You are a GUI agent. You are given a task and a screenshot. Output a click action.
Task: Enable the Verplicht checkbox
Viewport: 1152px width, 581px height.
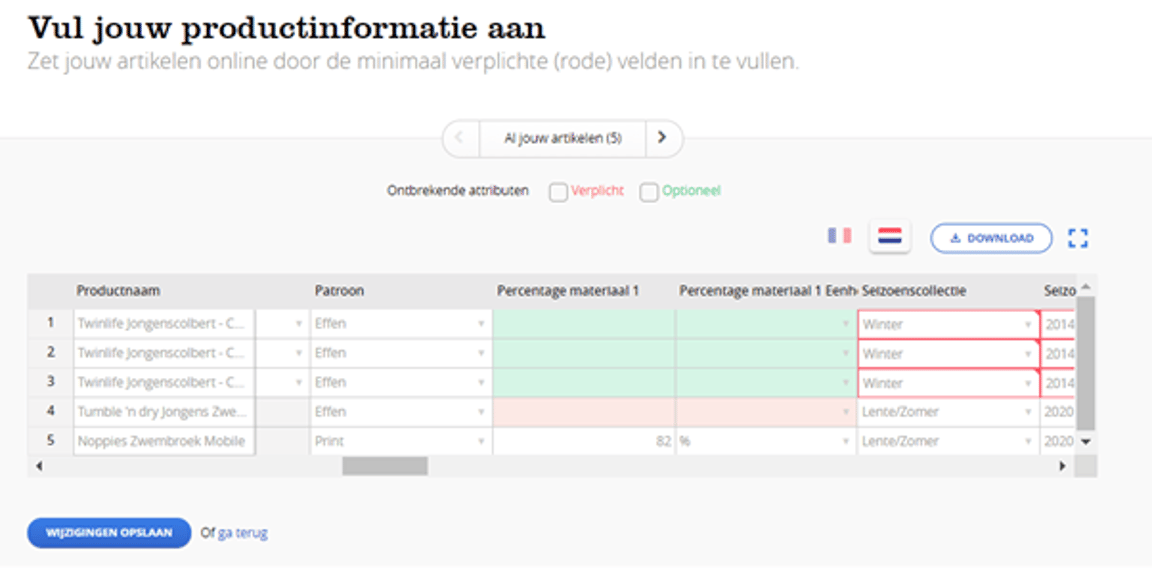558,192
